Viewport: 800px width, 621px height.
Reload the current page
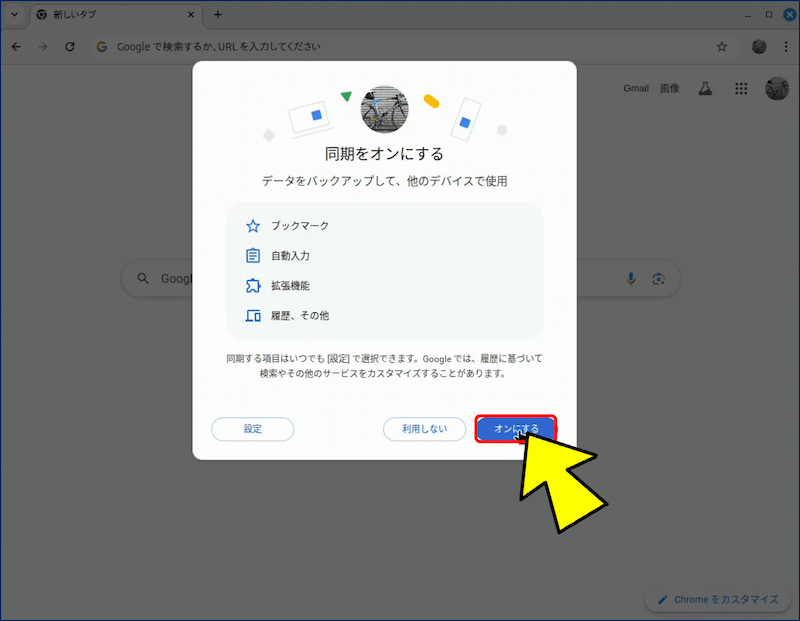click(x=70, y=47)
